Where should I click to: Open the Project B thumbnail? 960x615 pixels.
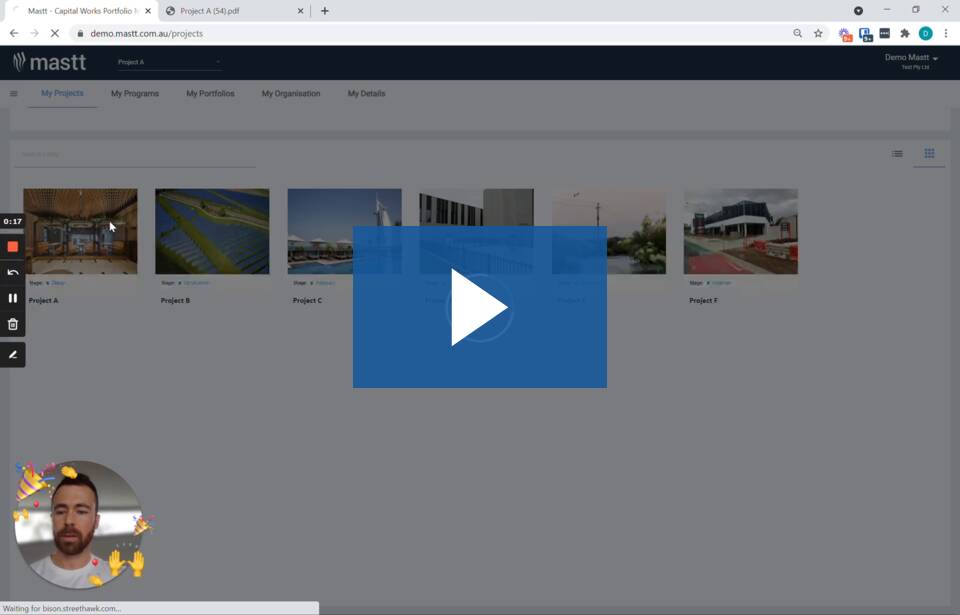(x=212, y=231)
